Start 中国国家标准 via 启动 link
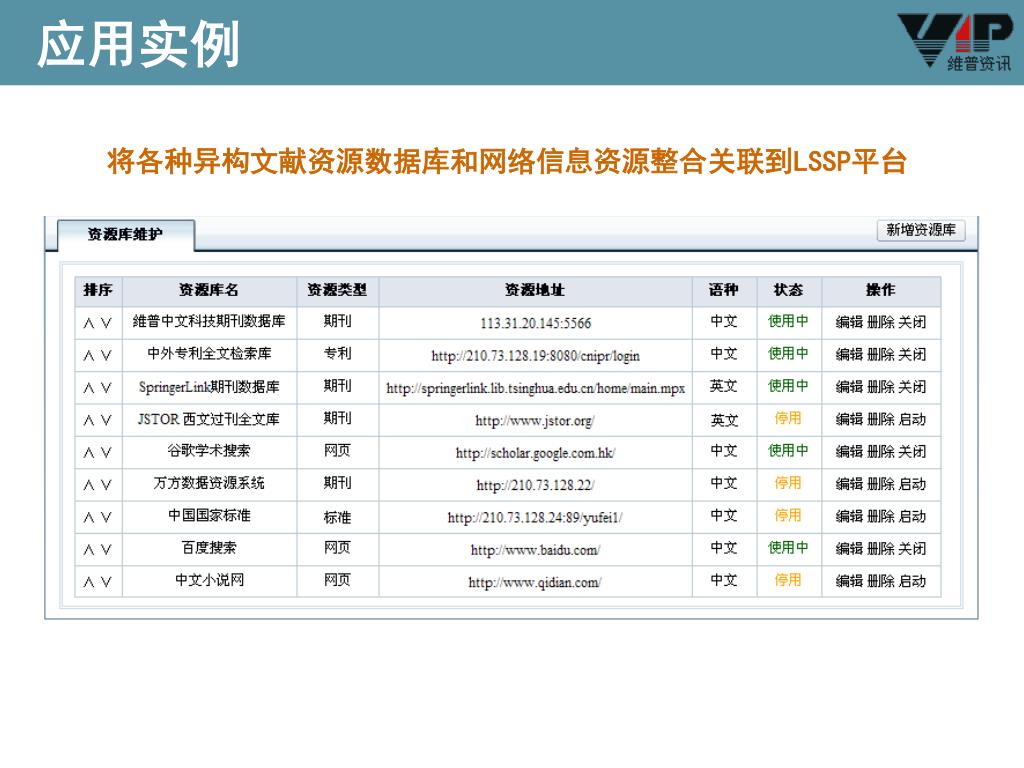Screen dimensions: 1024x768 click(x=912, y=517)
